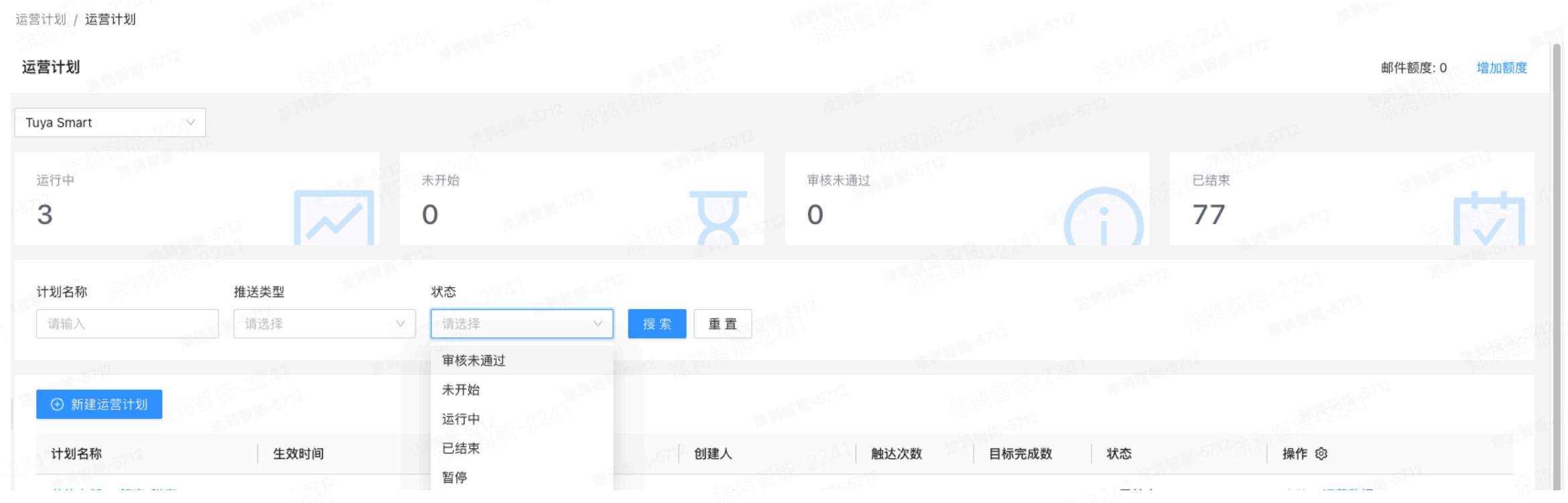Click the 搜索 button
Image resolution: width=1568 pixels, height=503 pixels.
657,324
